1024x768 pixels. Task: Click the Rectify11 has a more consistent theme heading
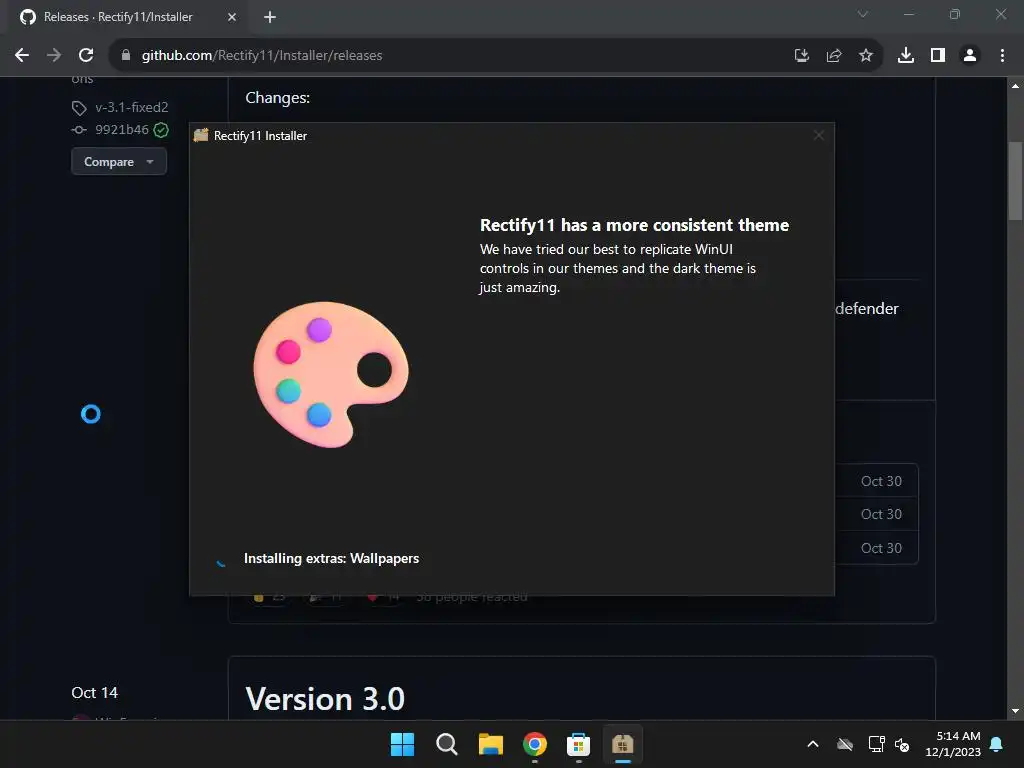(634, 225)
